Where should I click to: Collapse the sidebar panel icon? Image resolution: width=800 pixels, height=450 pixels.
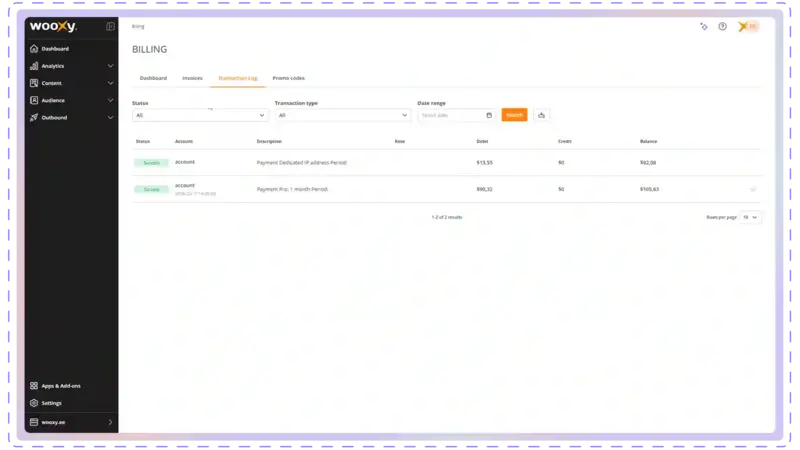click(x=110, y=26)
